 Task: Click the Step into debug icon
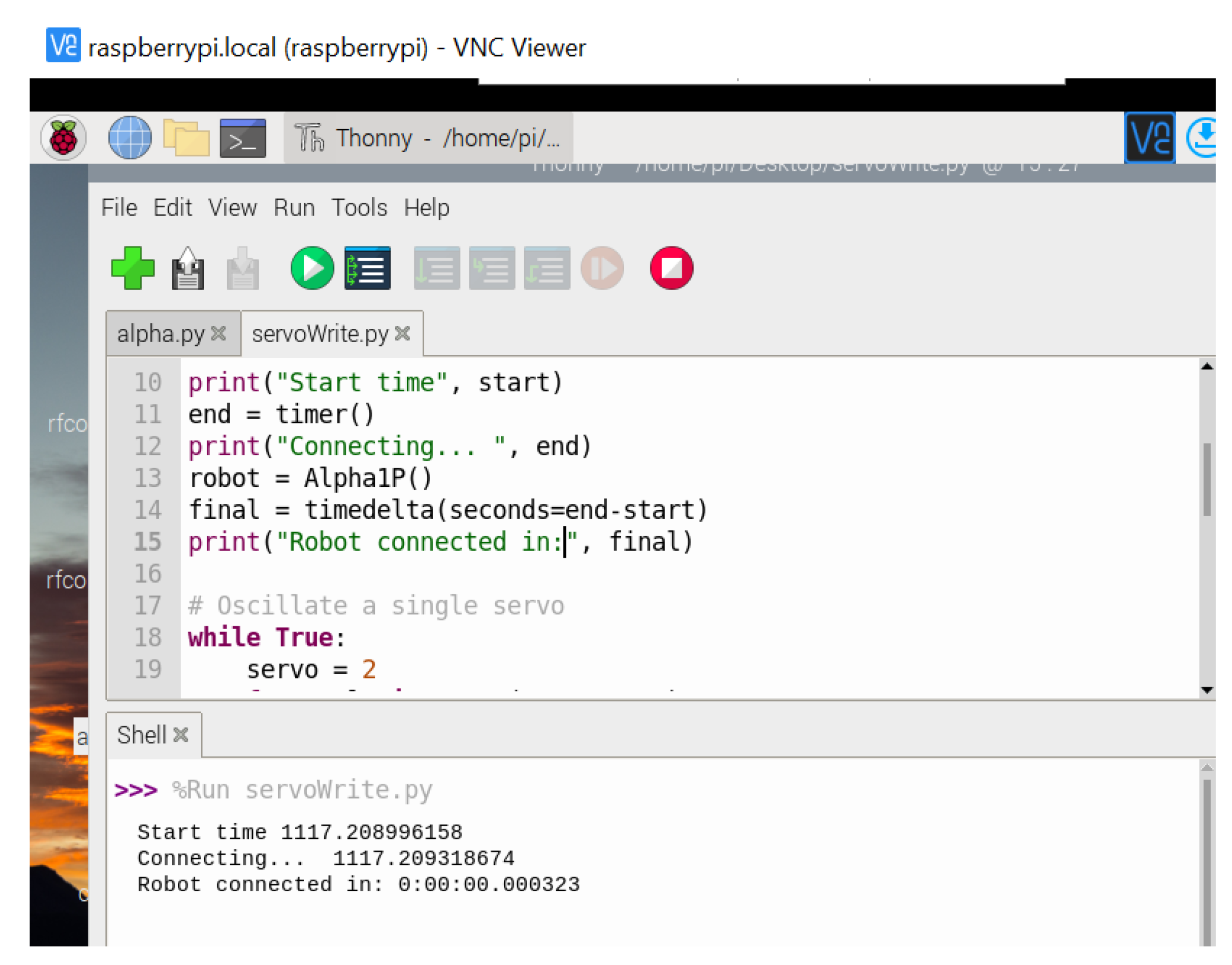[492, 268]
